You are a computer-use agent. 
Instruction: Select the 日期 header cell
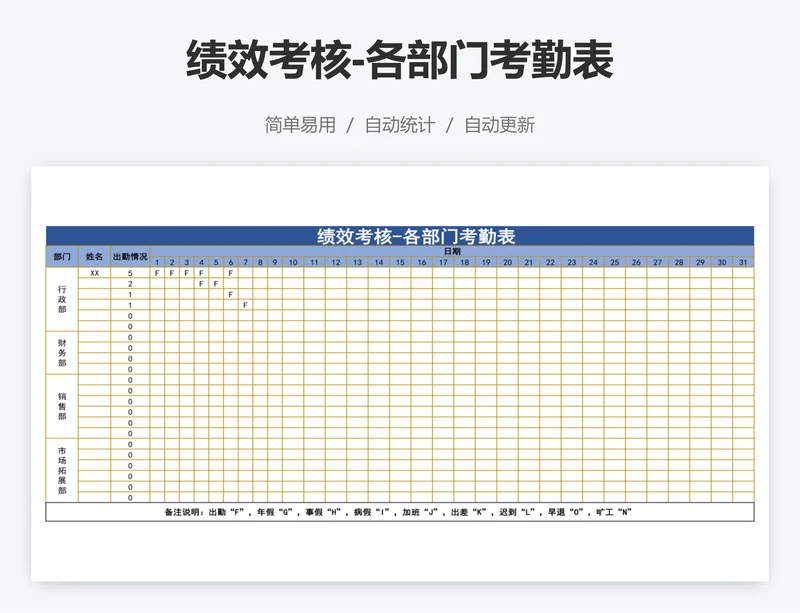point(451,251)
